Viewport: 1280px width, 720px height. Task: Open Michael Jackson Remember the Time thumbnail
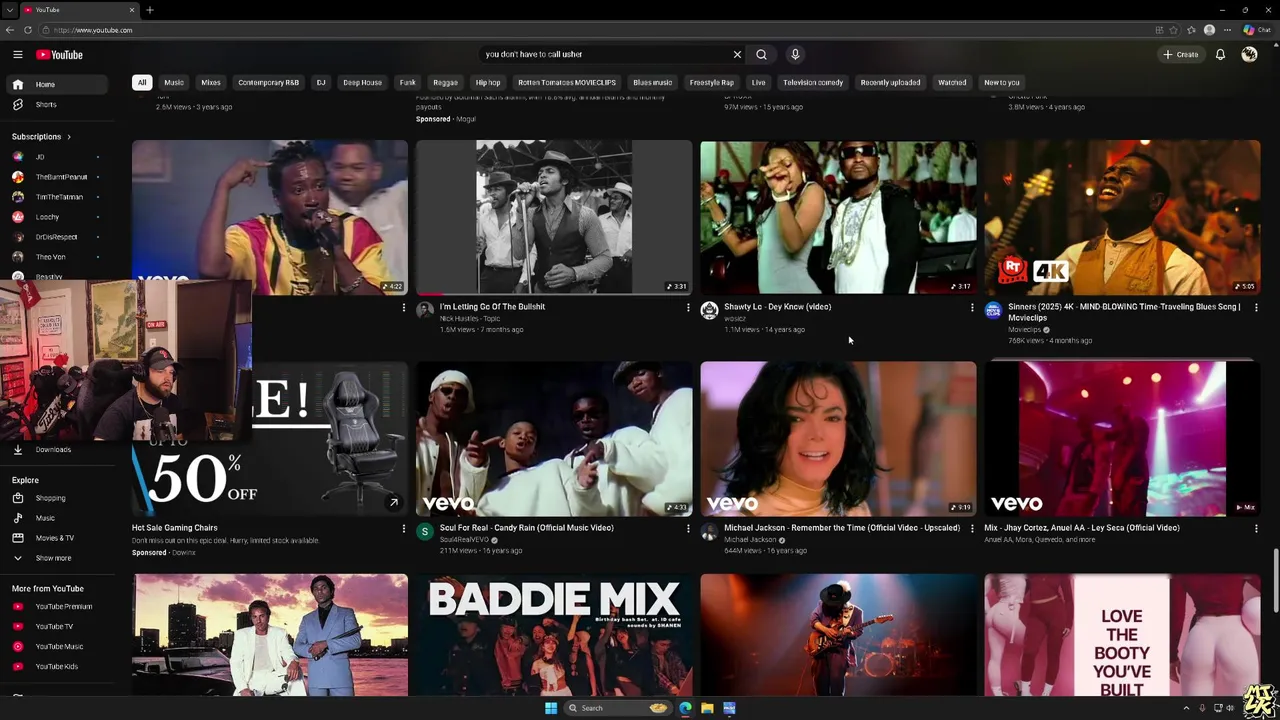(x=838, y=438)
